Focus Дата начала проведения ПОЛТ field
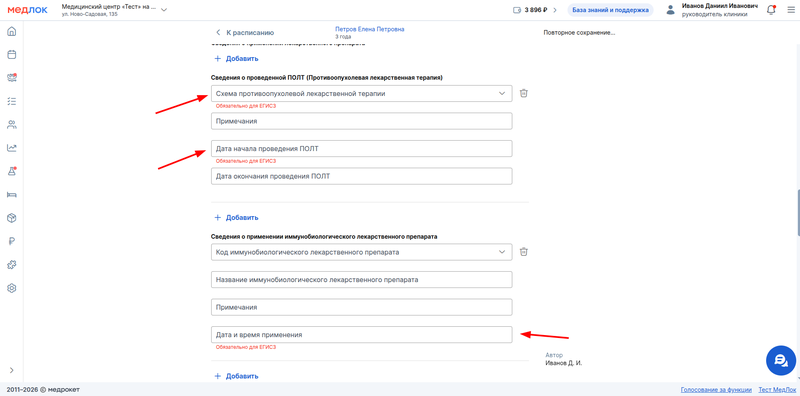Screen dimensions: 800x396 [x=361, y=148]
